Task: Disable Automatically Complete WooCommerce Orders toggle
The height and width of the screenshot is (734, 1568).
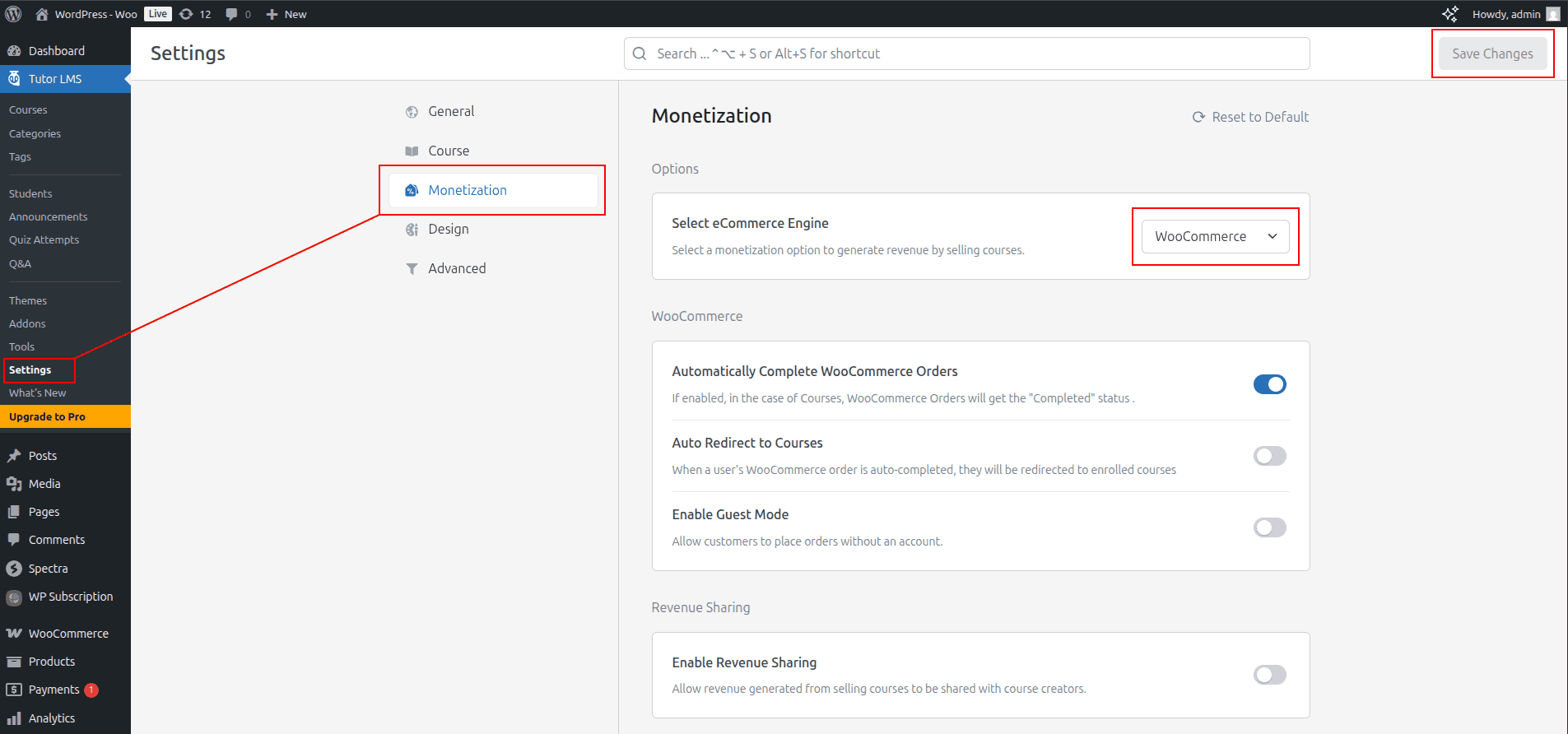Action: click(1269, 384)
